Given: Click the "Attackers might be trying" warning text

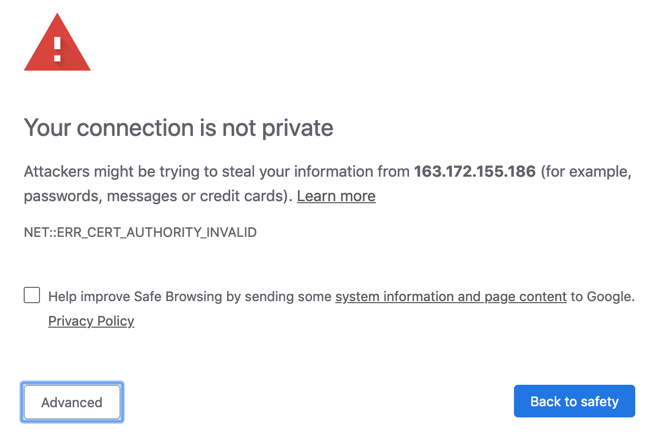Looking at the screenshot, I should tap(120, 172).
